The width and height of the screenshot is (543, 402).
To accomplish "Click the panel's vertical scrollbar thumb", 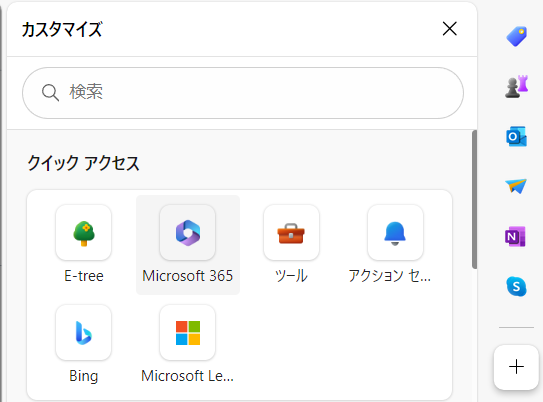I will [474, 199].
